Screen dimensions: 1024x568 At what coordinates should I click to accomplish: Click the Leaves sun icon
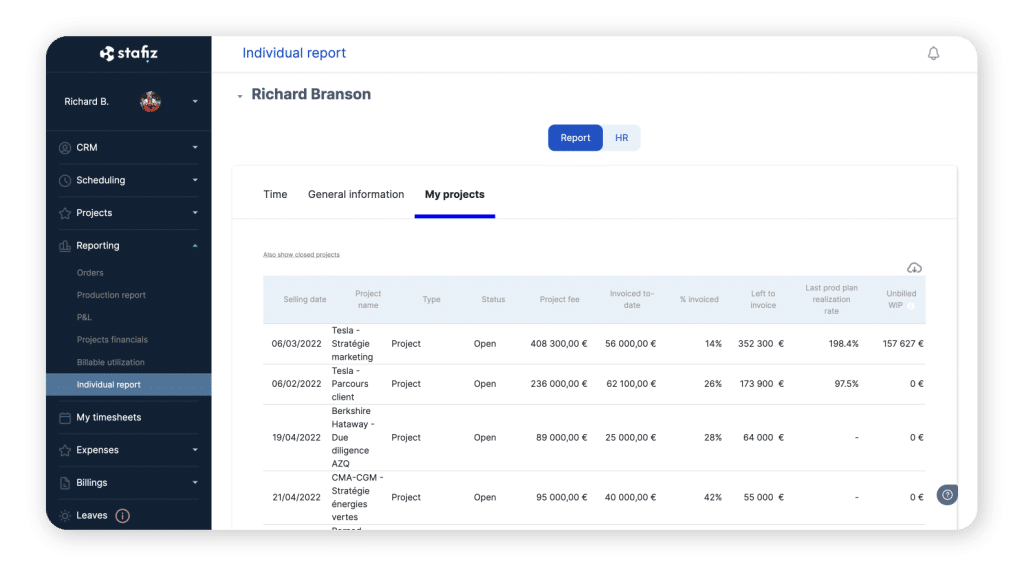[65, 516]
